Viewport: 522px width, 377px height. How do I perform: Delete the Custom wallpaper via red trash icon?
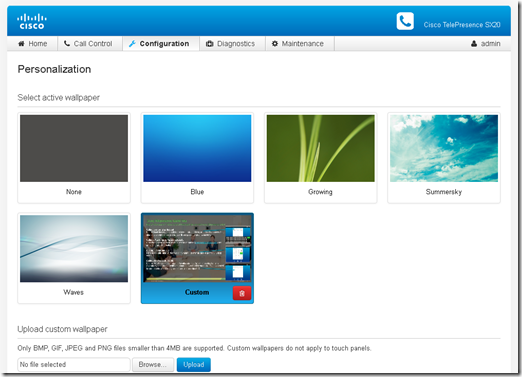(x=242, y=293)
